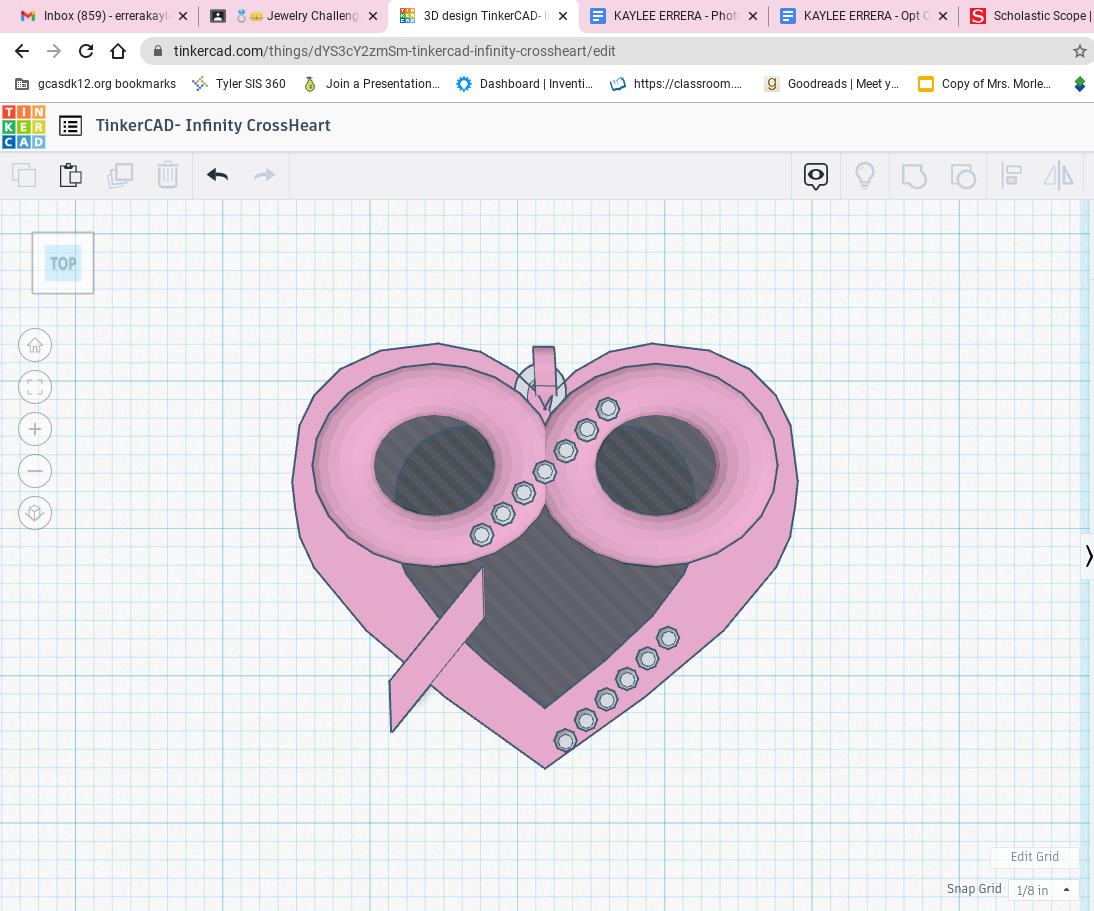Expand the collapsed right shapes panel
This screenshot has width=1094, height=911.
pos(1087,556)
